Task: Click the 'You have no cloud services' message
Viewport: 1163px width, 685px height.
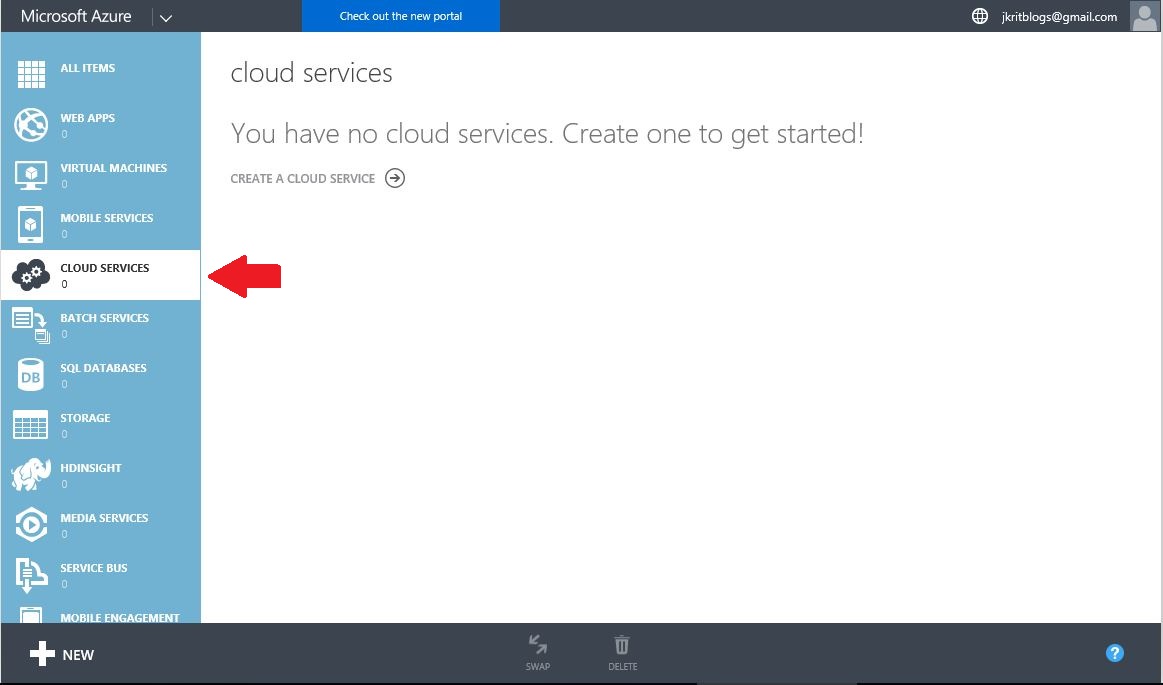Action: coord(547,134)
